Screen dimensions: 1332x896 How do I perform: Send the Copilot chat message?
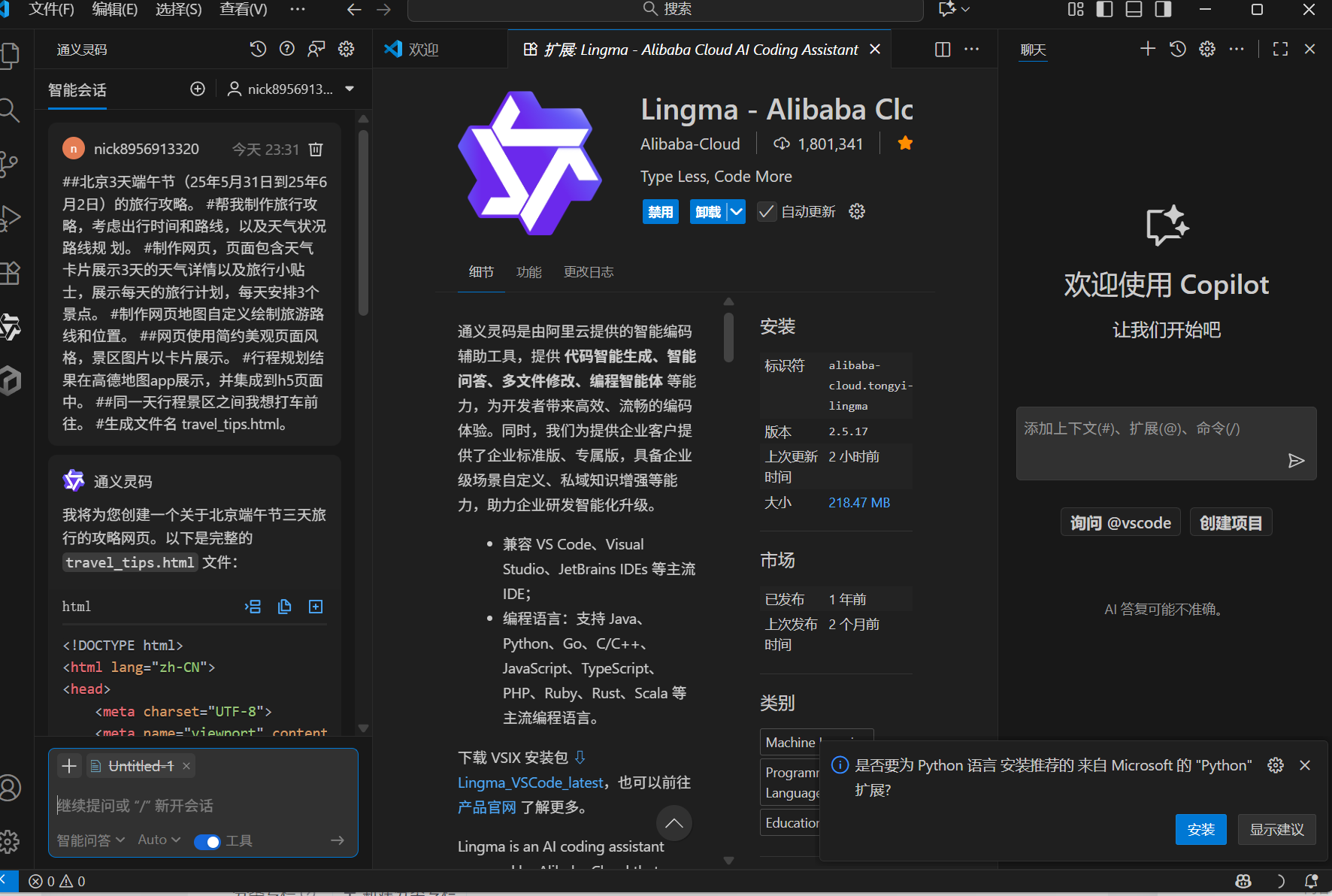(x=1296, y=461)
